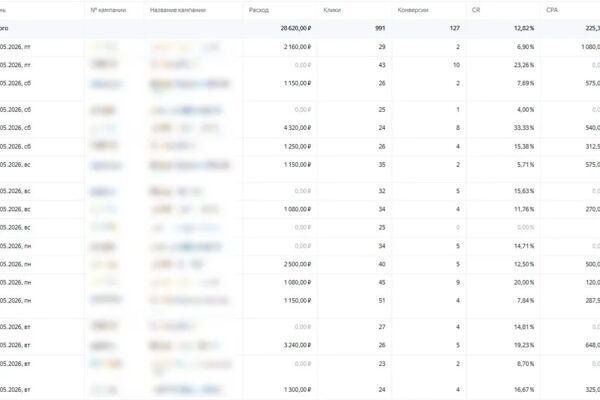This screenshot has height=400, width=600.
Task: Click the CR cell 33,33 %
Action: point(524,127)
